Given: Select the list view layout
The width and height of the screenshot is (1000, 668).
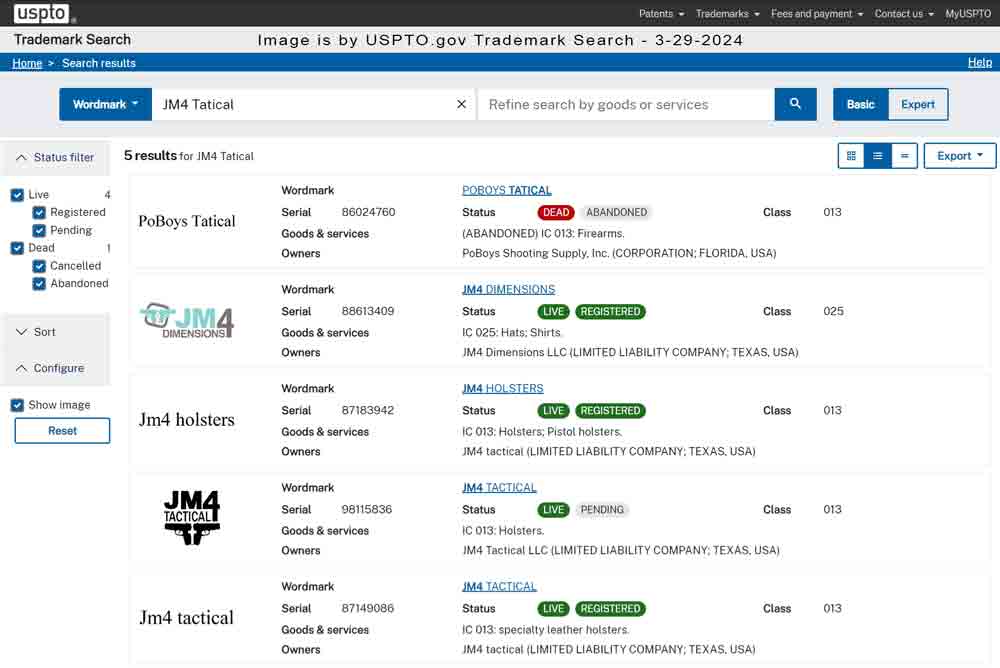Looking at the screenshot, I should point(877,155).
